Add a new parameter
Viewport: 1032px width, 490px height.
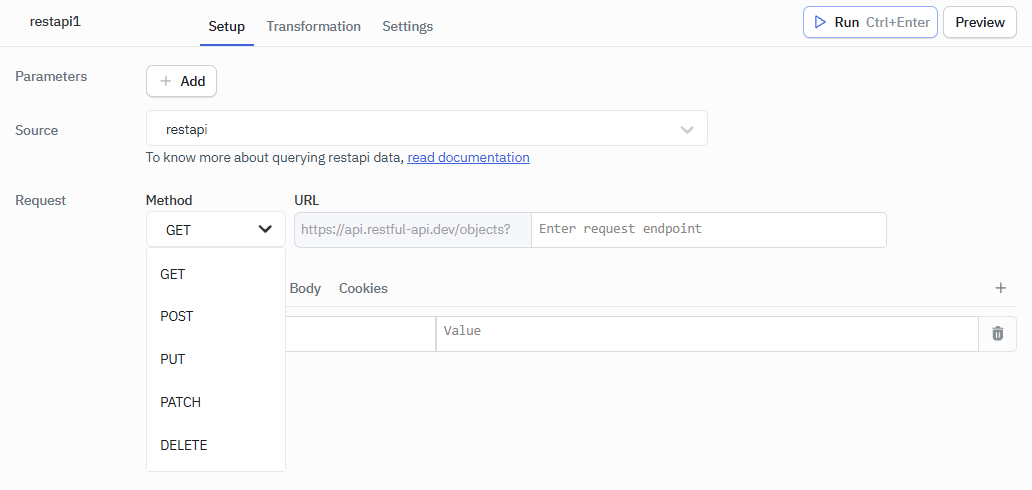pyautogui.click(x=181, y=81)
